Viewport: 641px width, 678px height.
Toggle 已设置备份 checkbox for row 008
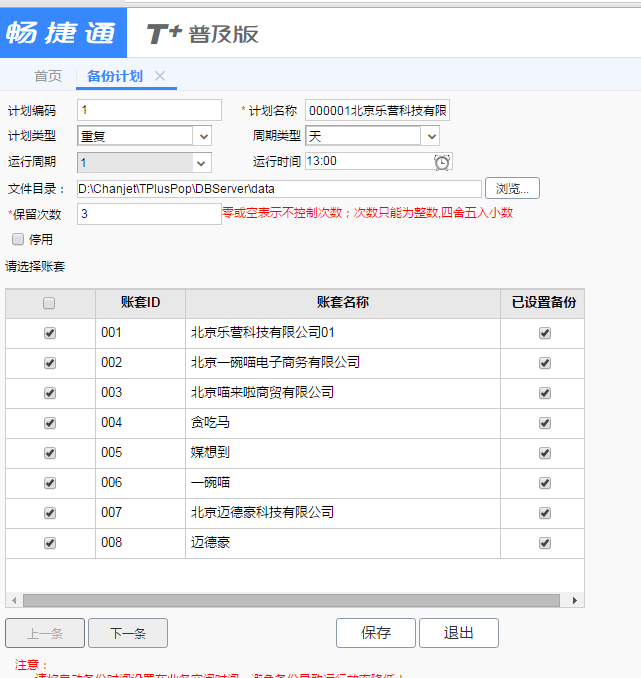point(545,543)
